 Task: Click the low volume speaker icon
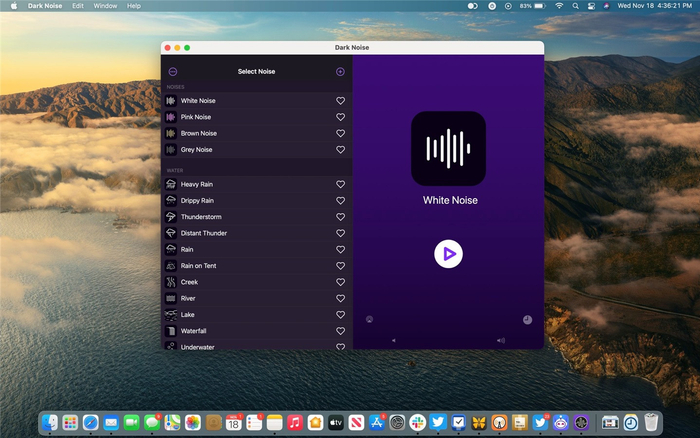tap(393, 341)
